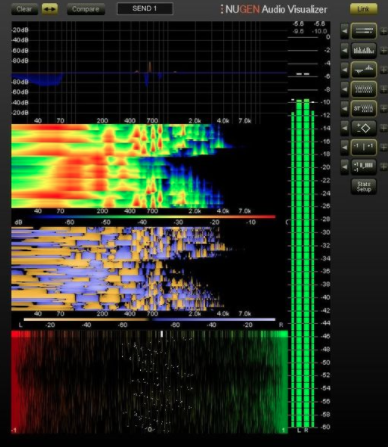The height and width of the screenshot is (447, 388).
Task: Click the Compare button
Action: coord(86,9)
